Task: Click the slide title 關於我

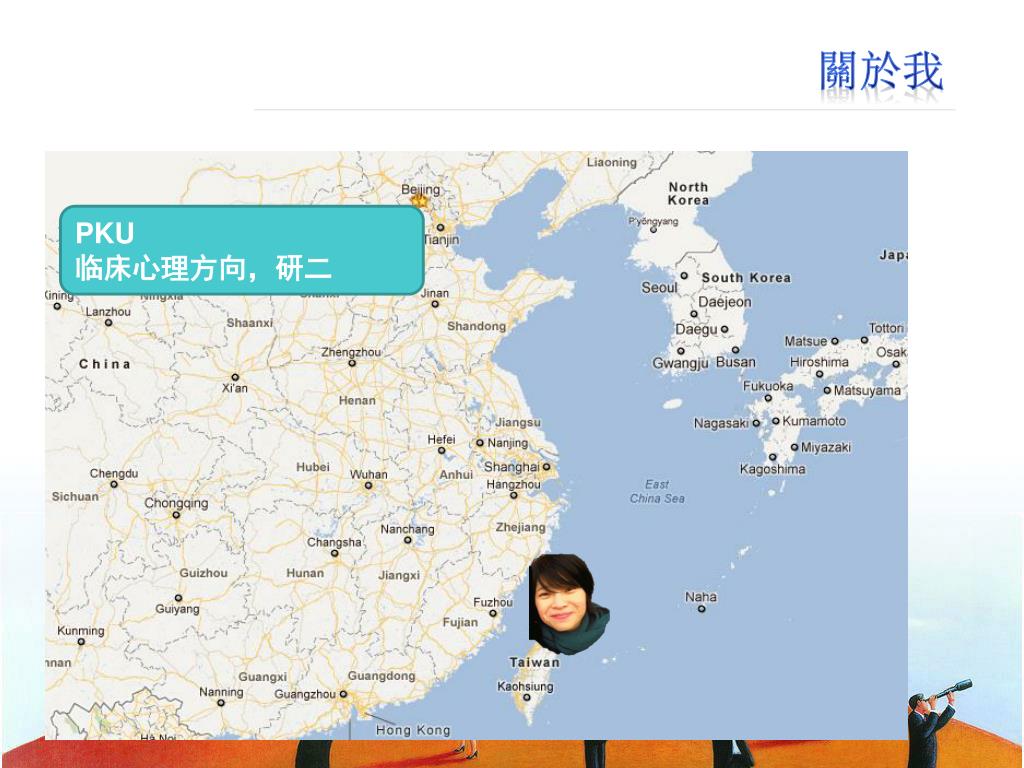Action: (881, 71)
